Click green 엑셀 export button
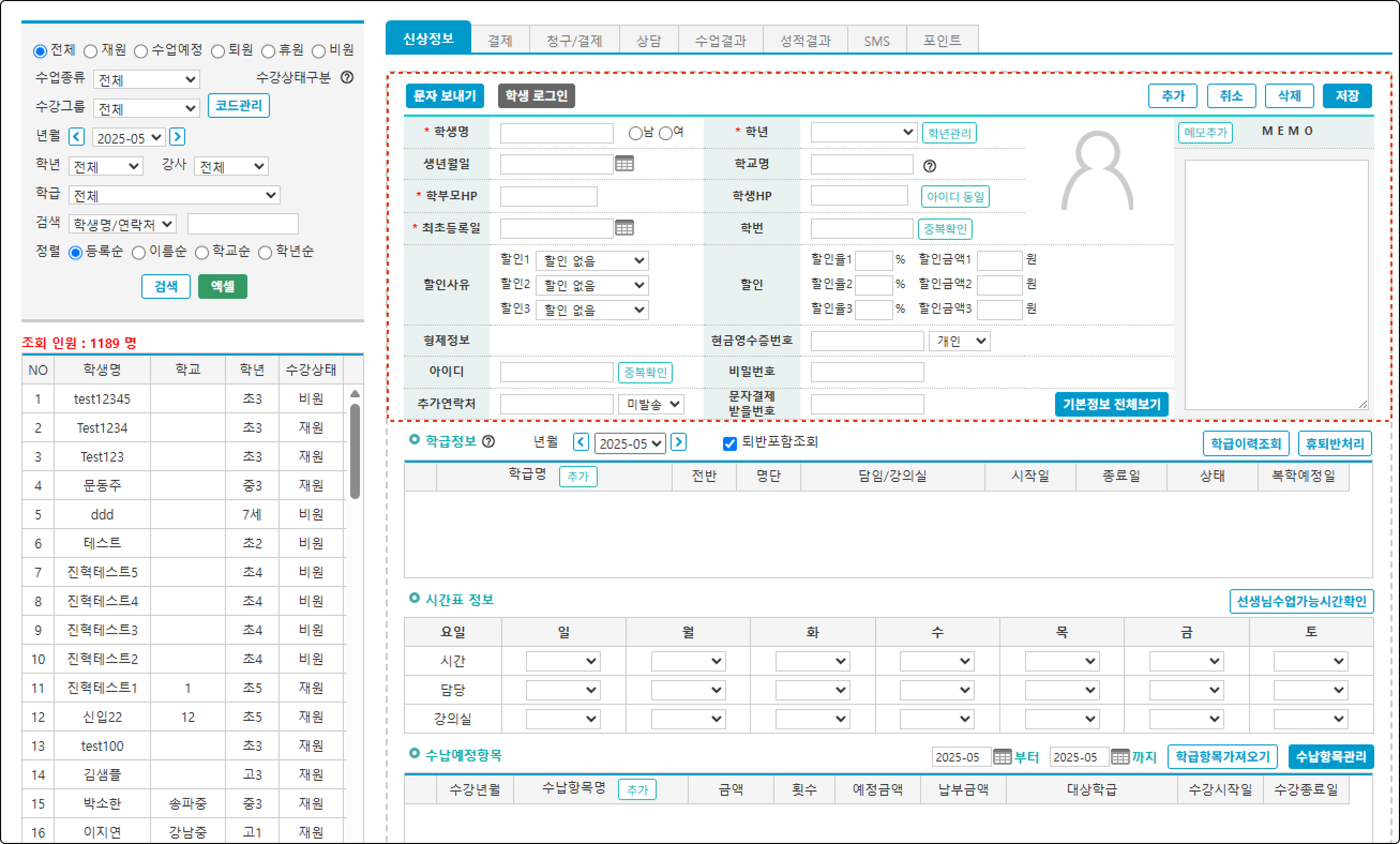This screenshot has width=1400, height=844. (222, 287)
